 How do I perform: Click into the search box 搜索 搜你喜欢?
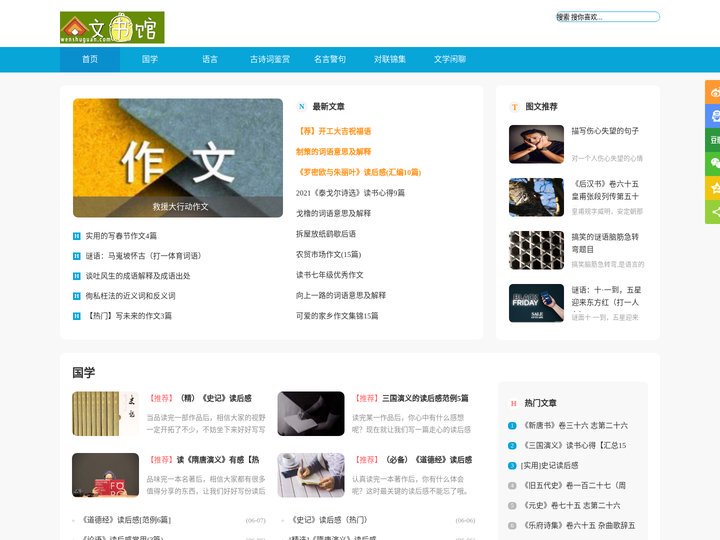click(608, 17)
